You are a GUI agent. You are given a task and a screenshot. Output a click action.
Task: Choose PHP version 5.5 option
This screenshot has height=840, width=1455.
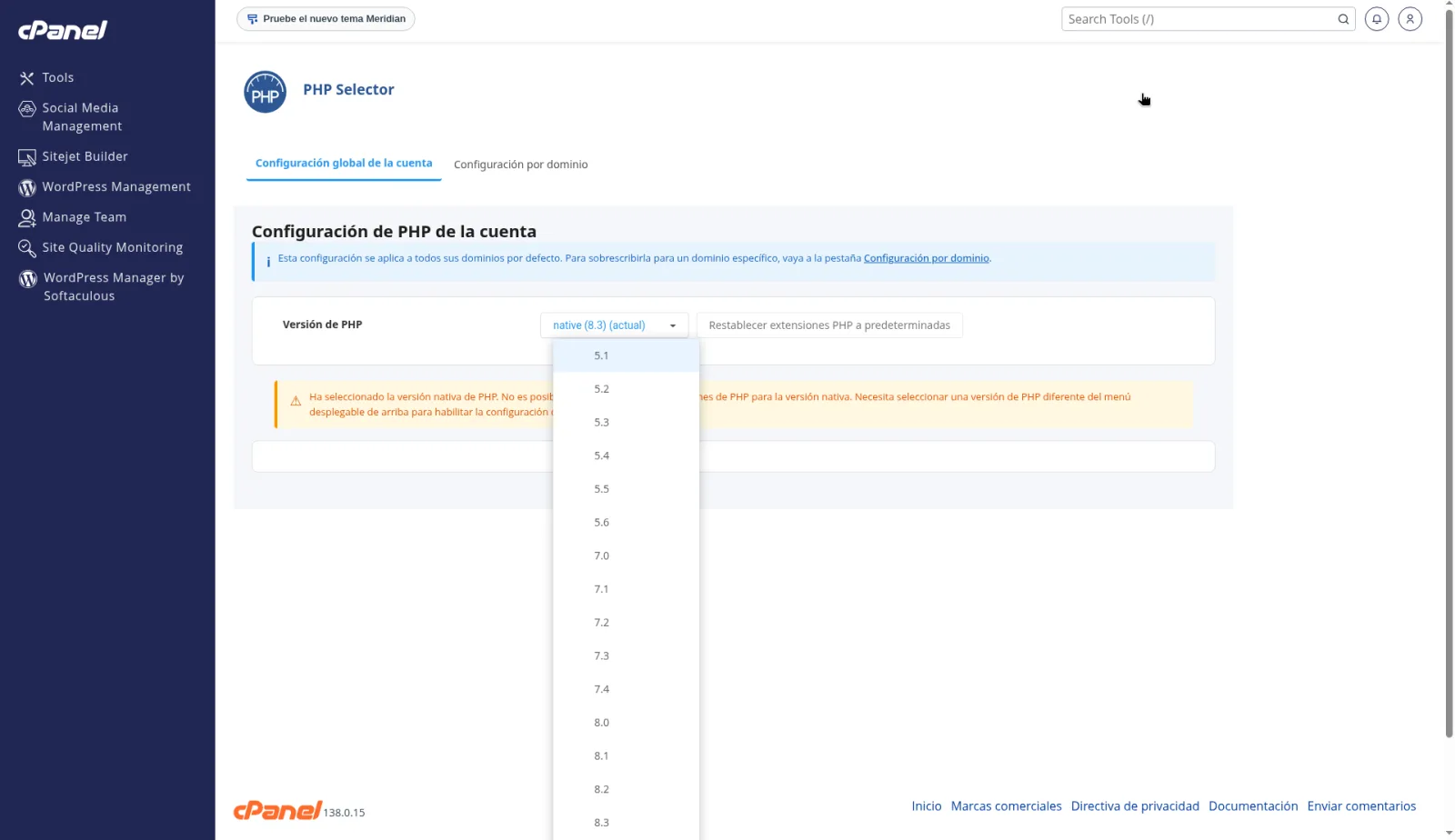[626, 489]
